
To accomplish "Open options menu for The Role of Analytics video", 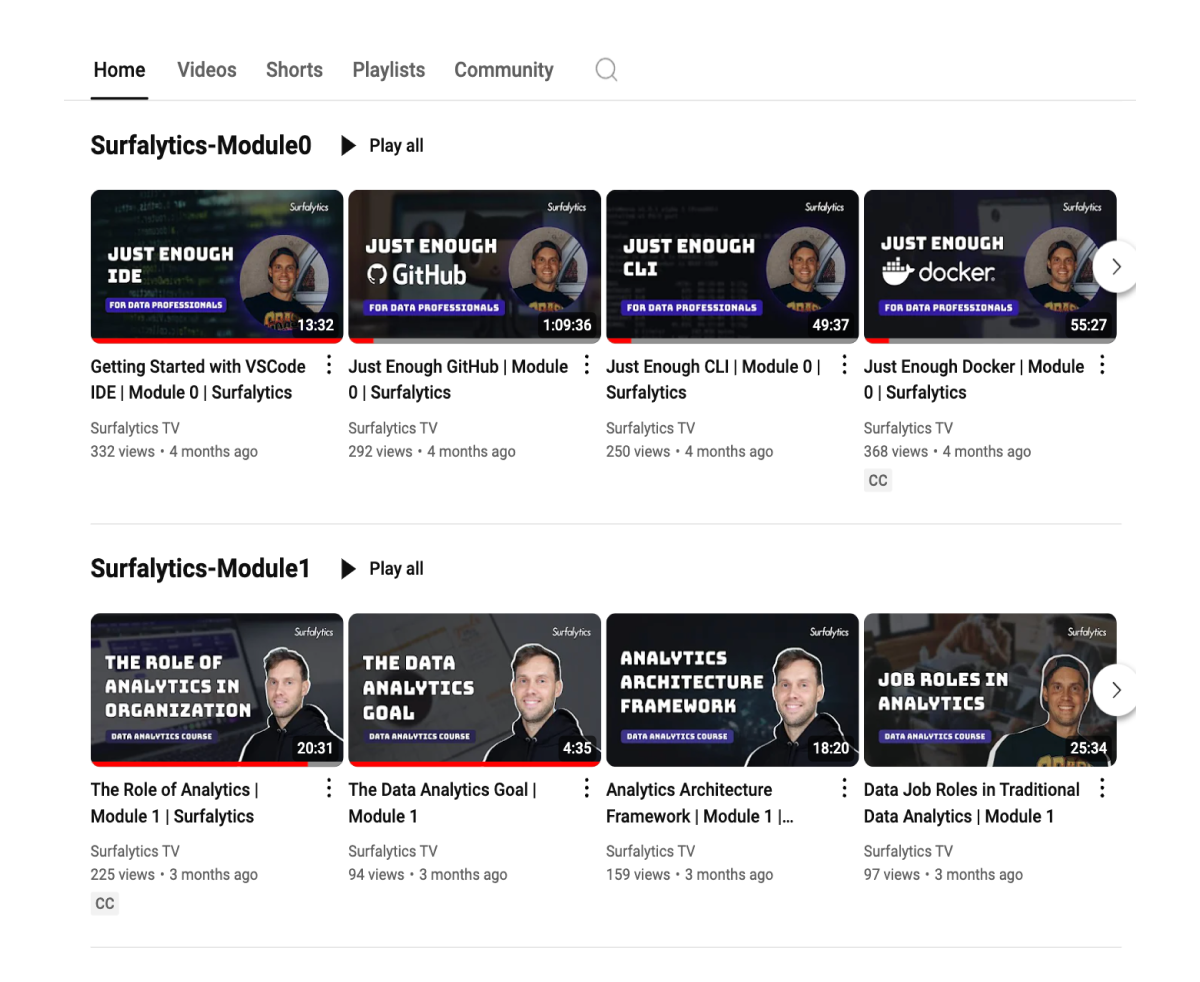I will (329, 789).
